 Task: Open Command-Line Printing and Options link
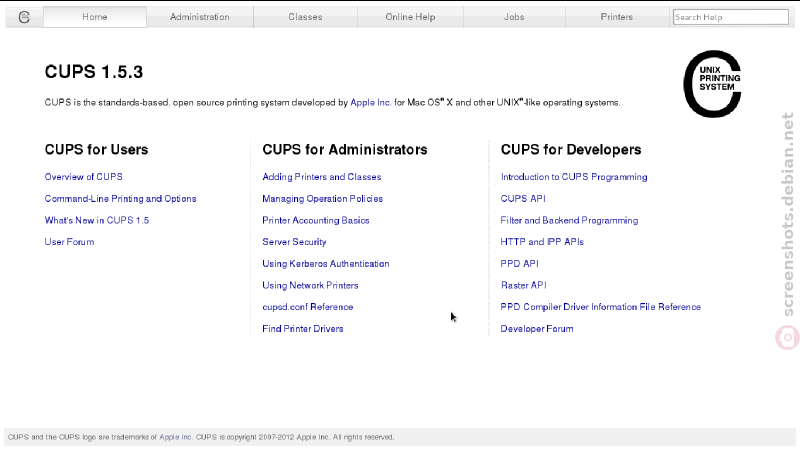[120, 198]
